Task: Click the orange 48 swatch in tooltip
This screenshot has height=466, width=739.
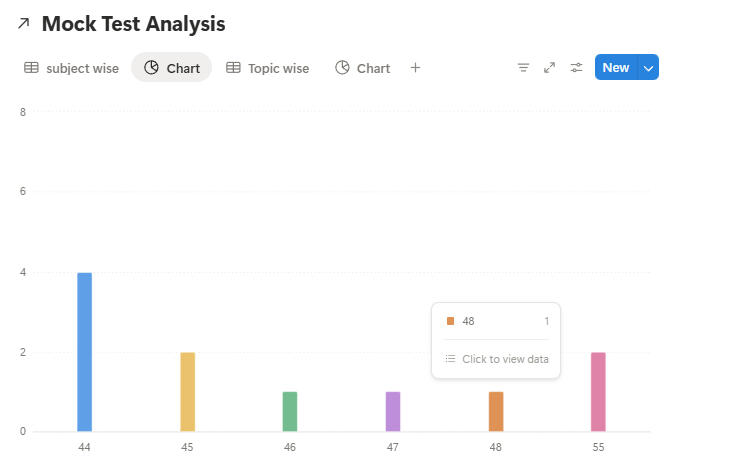Action: point(451,321)
